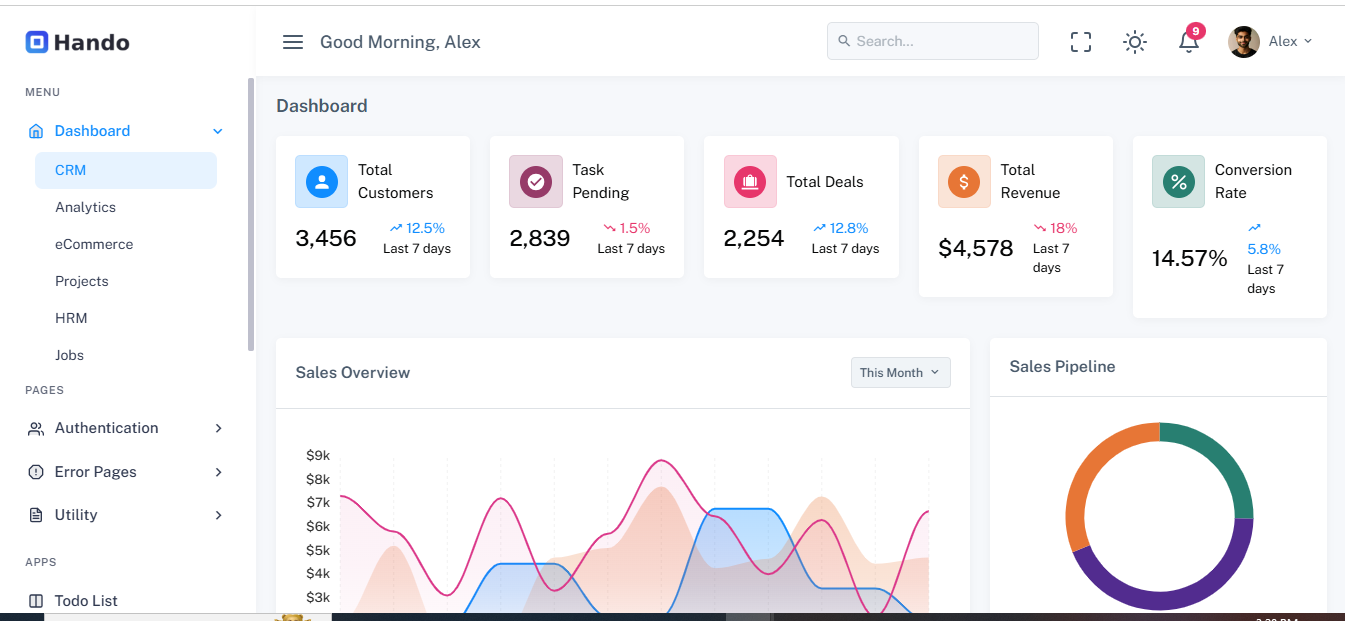Click the Task Pending checkmark icon
Viewport: 1345px width, 621px height.
point(535,181)
